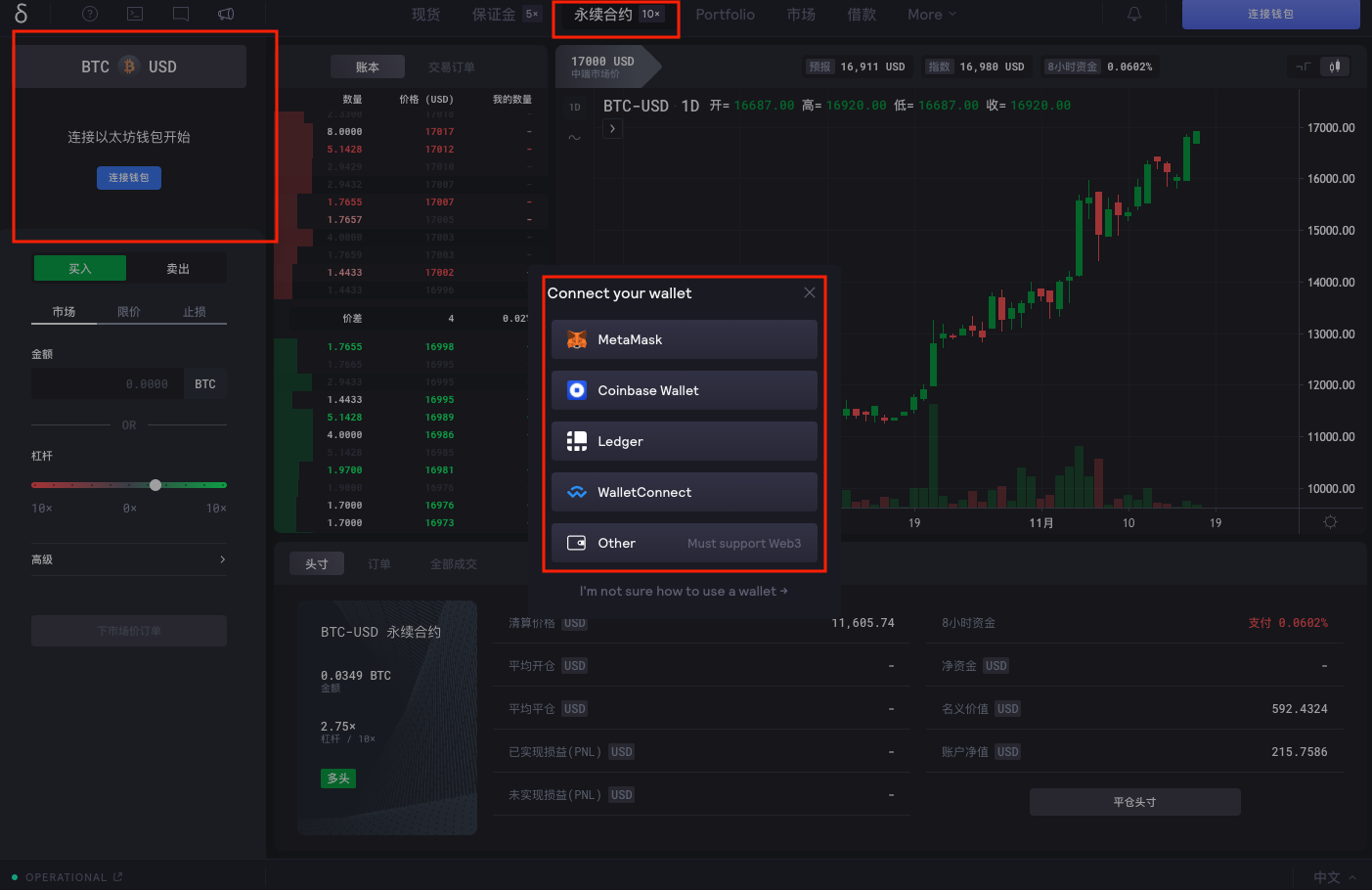1372x890 pixels.
Task: Open the 交易订单 trades tab
Action: (452, 67)
